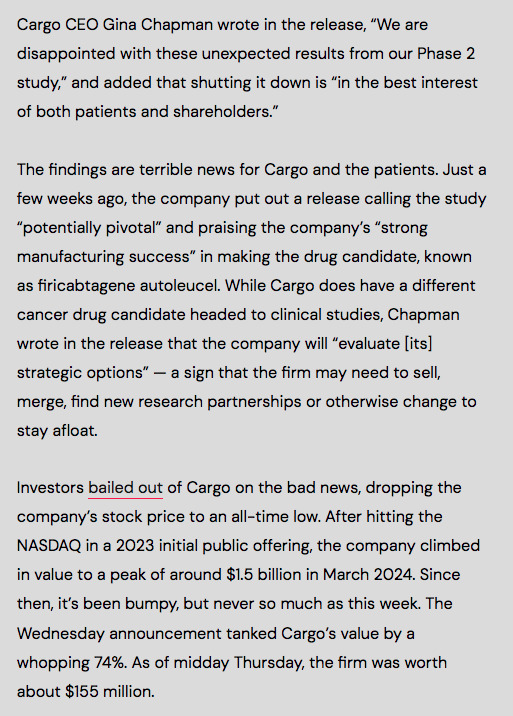Image resolution: width=513 pixels, height=716 pixels.
Task: Click the phrase "manufacturing success"
Action: [x=103, y=257]
